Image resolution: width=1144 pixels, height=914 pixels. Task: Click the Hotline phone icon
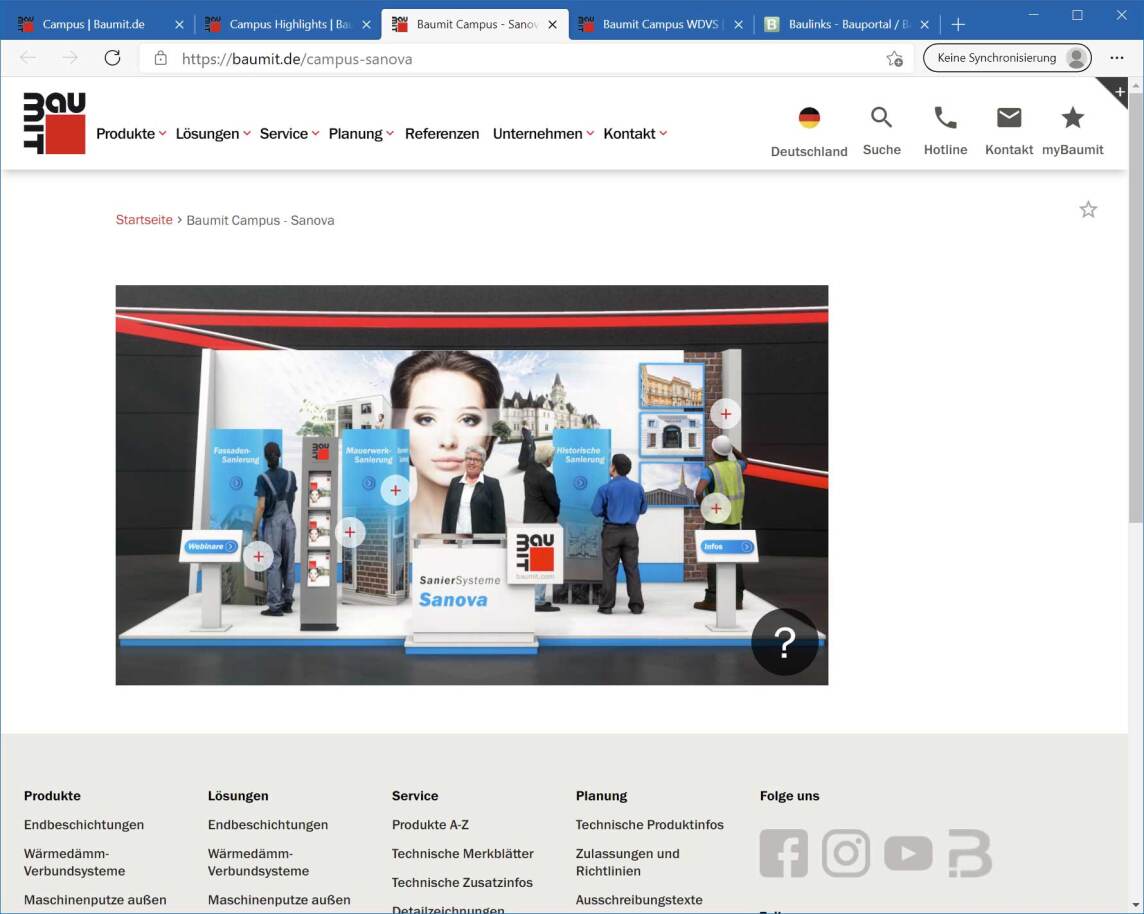pos(946,117)
